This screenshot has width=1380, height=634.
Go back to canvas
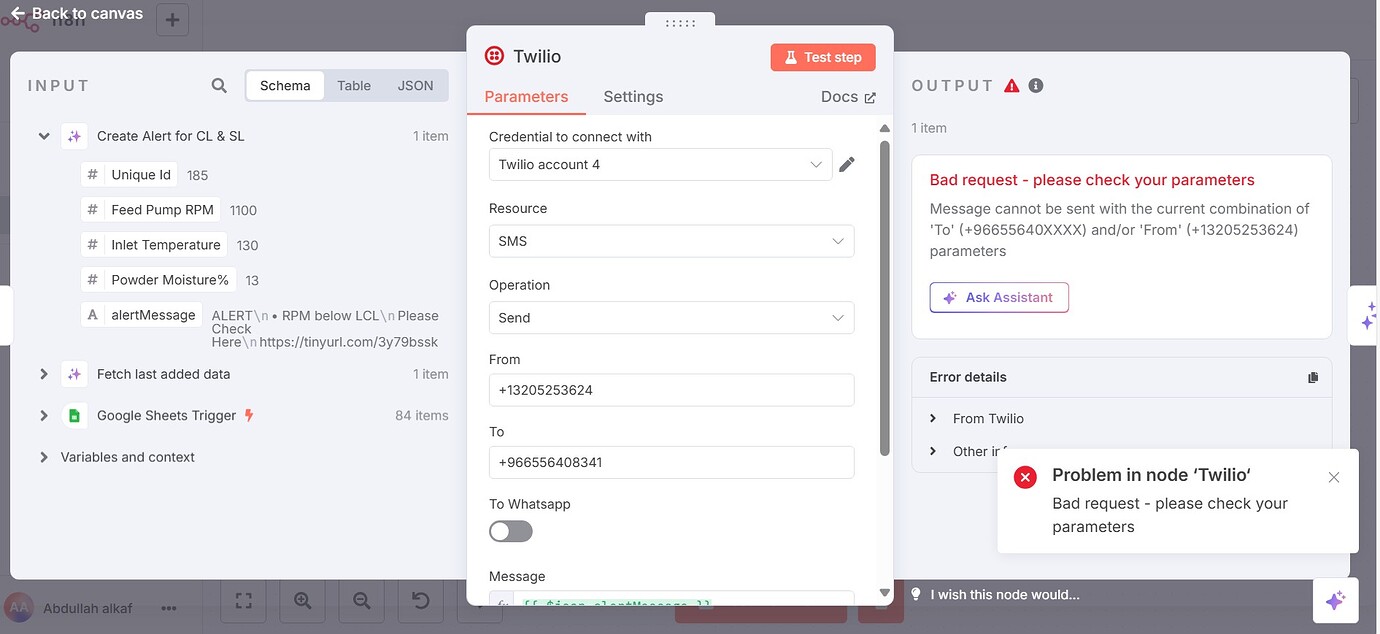(76, 13)
